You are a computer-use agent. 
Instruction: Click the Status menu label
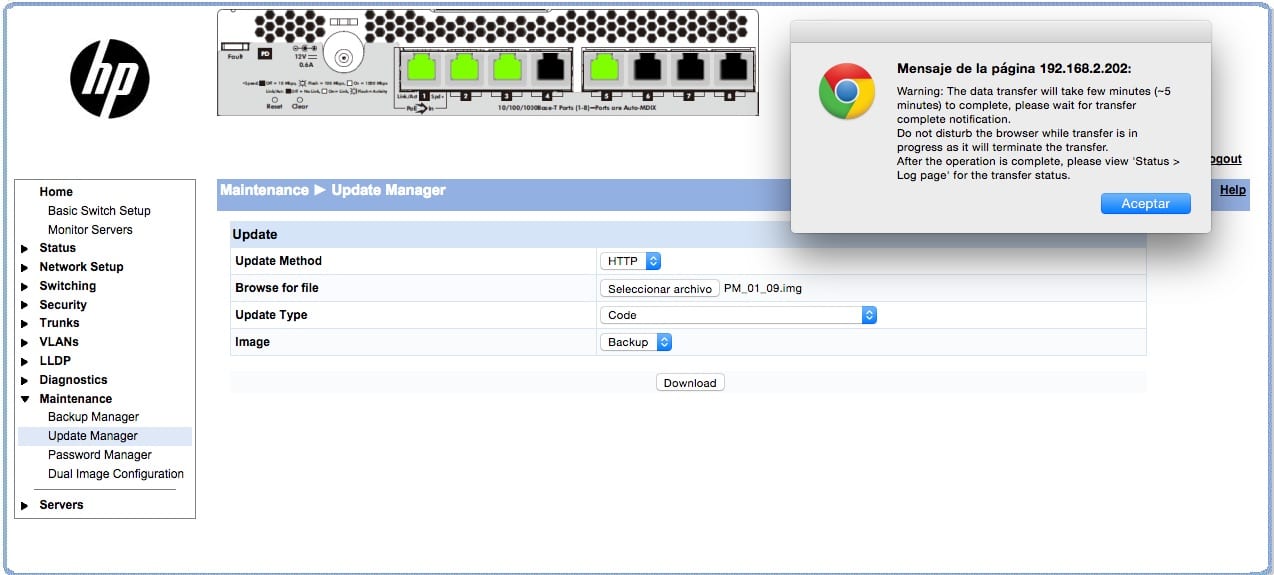point(57,248)
